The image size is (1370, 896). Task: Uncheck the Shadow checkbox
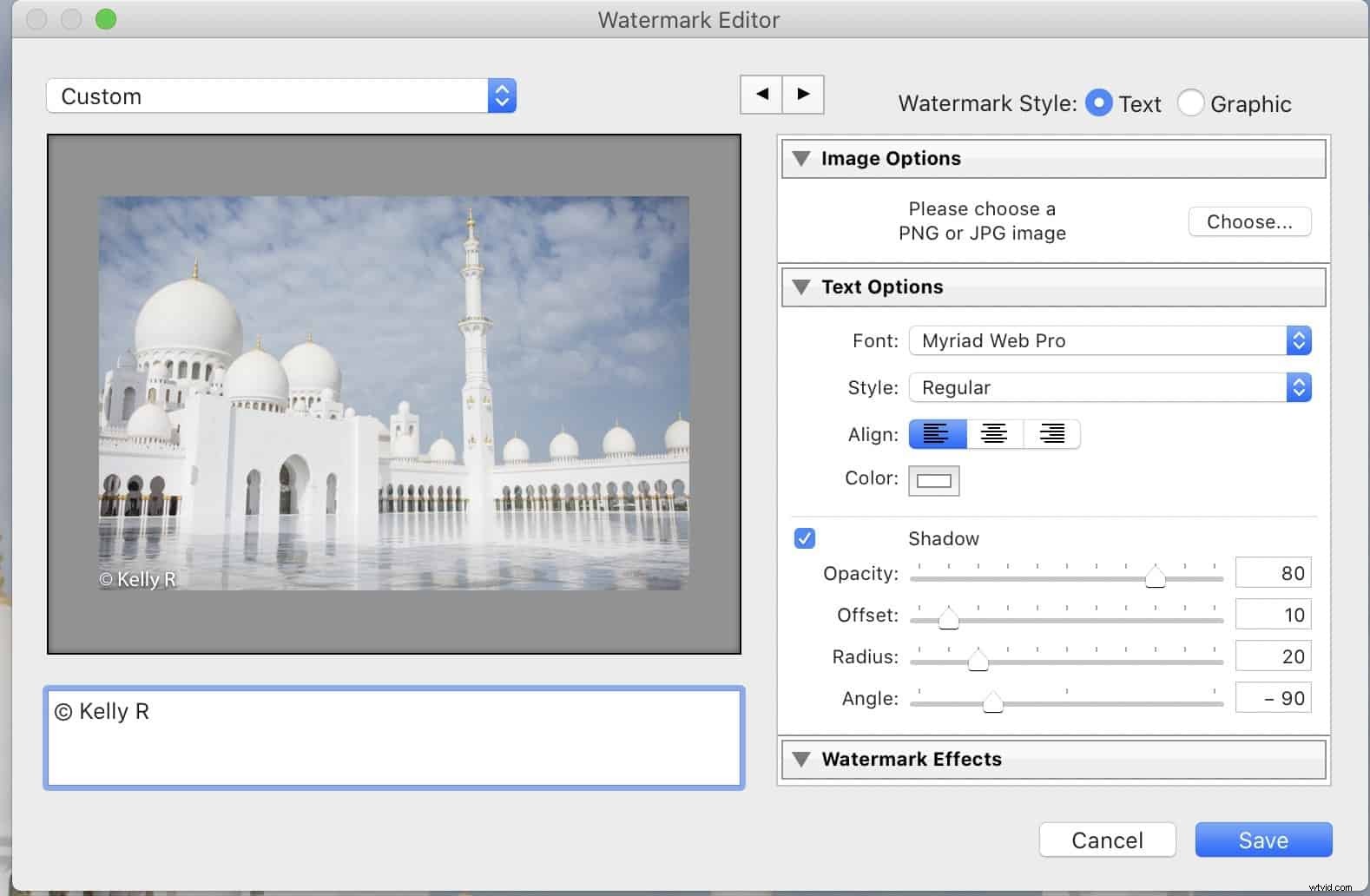(x=805, y=538)
